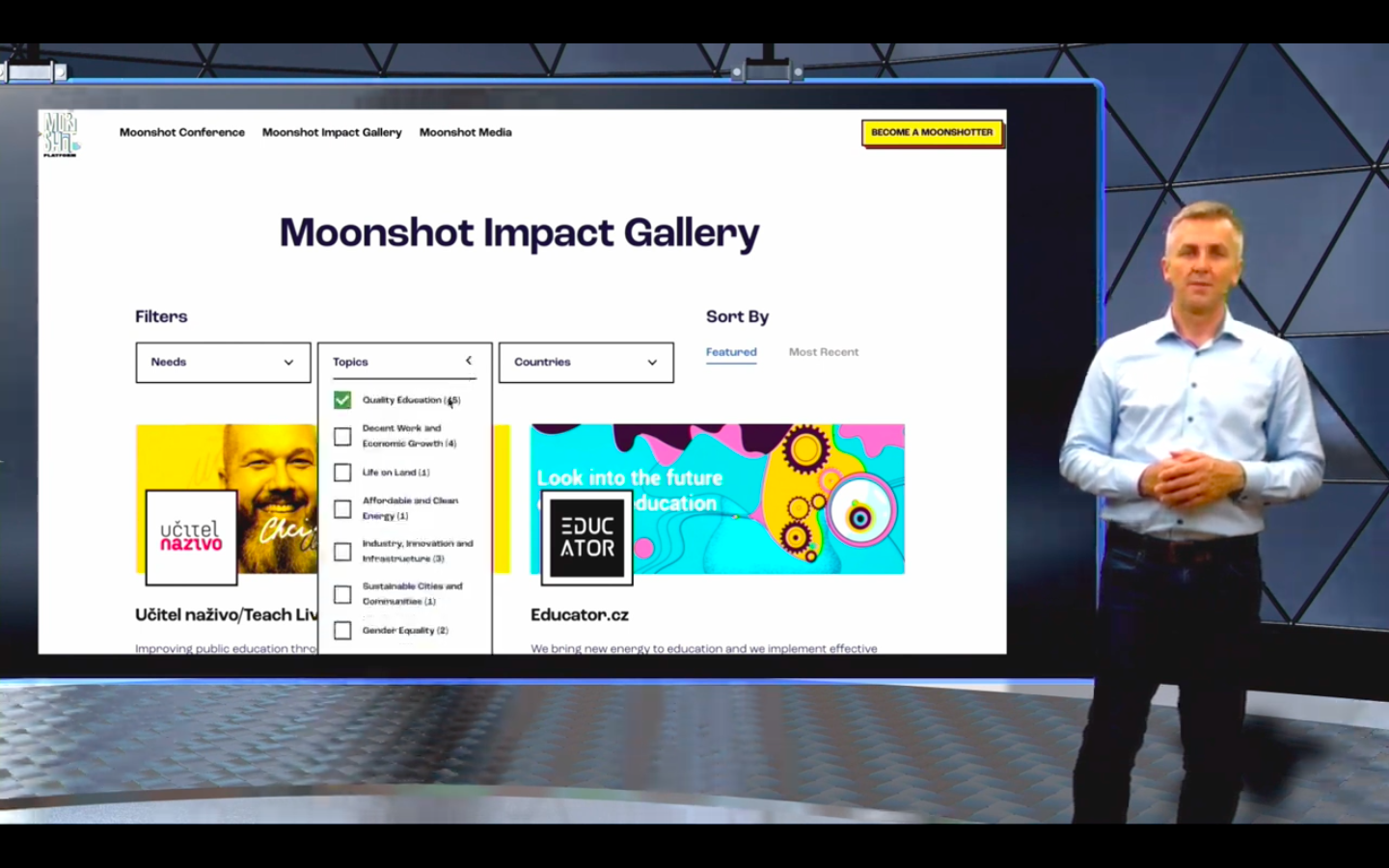Open the Educator.cz project title link

tap(580, 615)
